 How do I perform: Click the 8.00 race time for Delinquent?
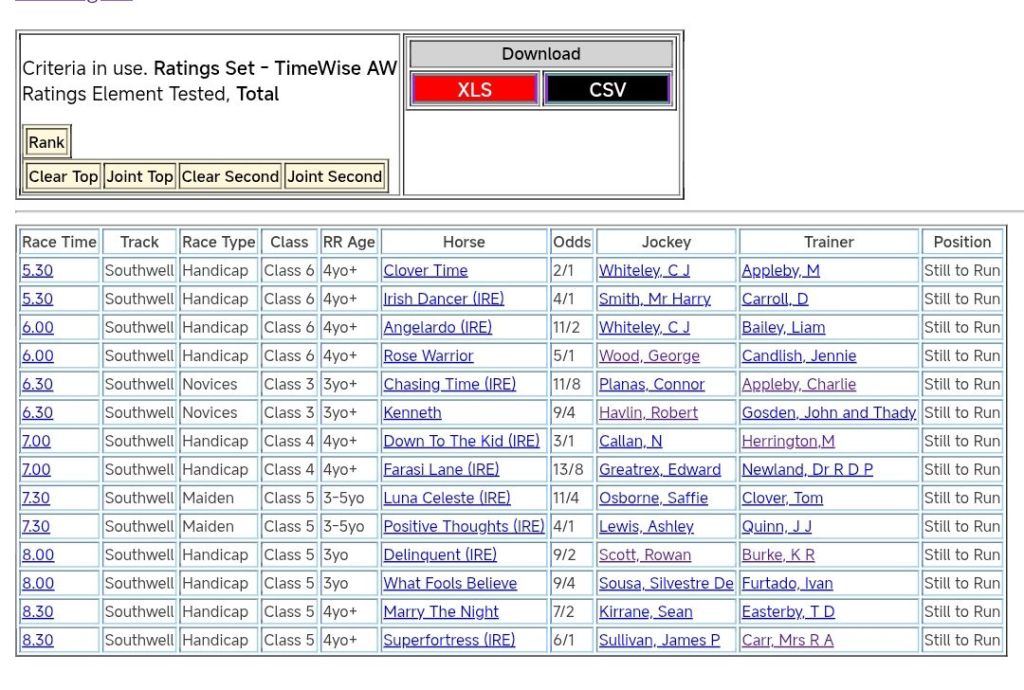38,555
